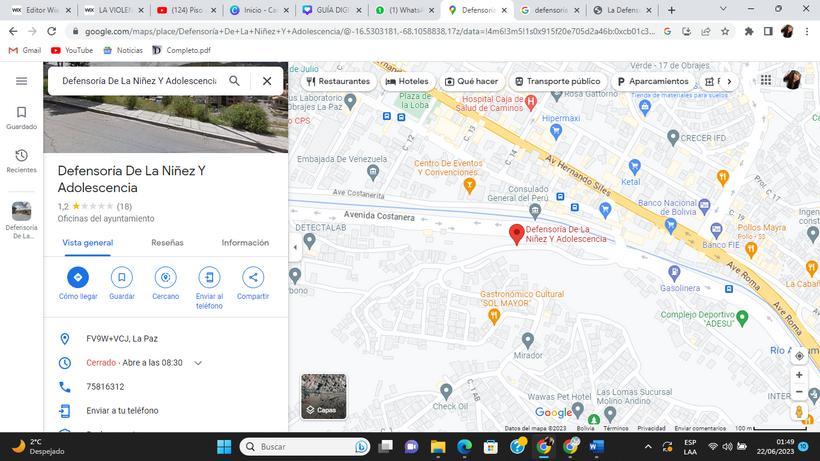Click the Chrome address bar URL
Viewport: 820px width, 461px height.
pos(369,31)
